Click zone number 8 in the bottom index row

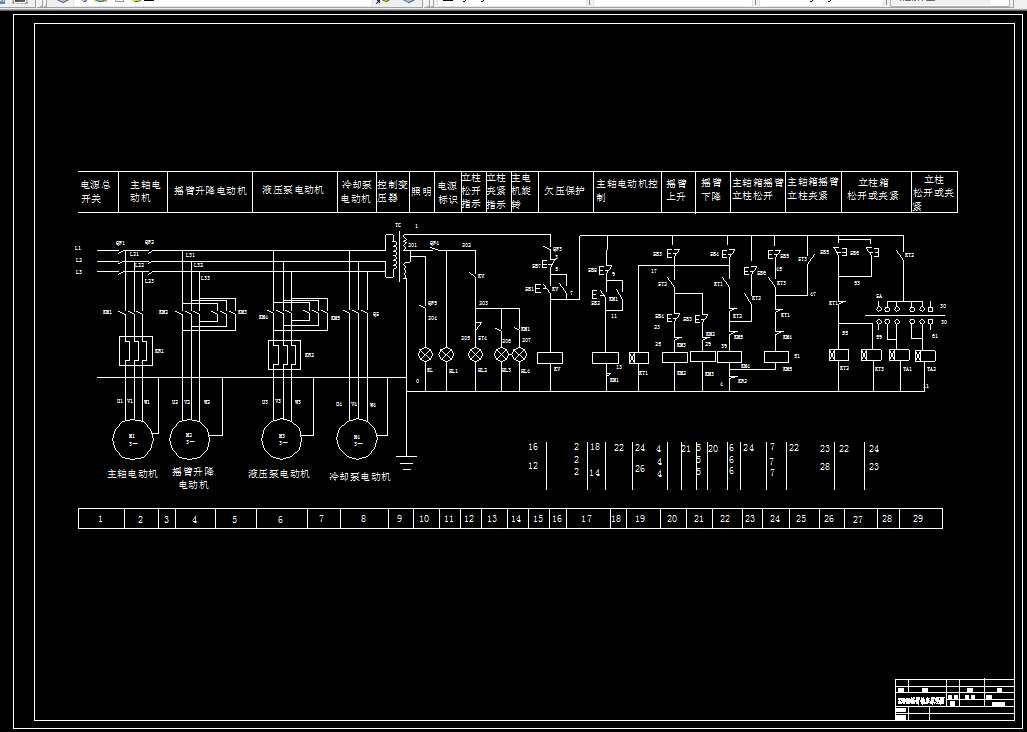coord(364,519)
